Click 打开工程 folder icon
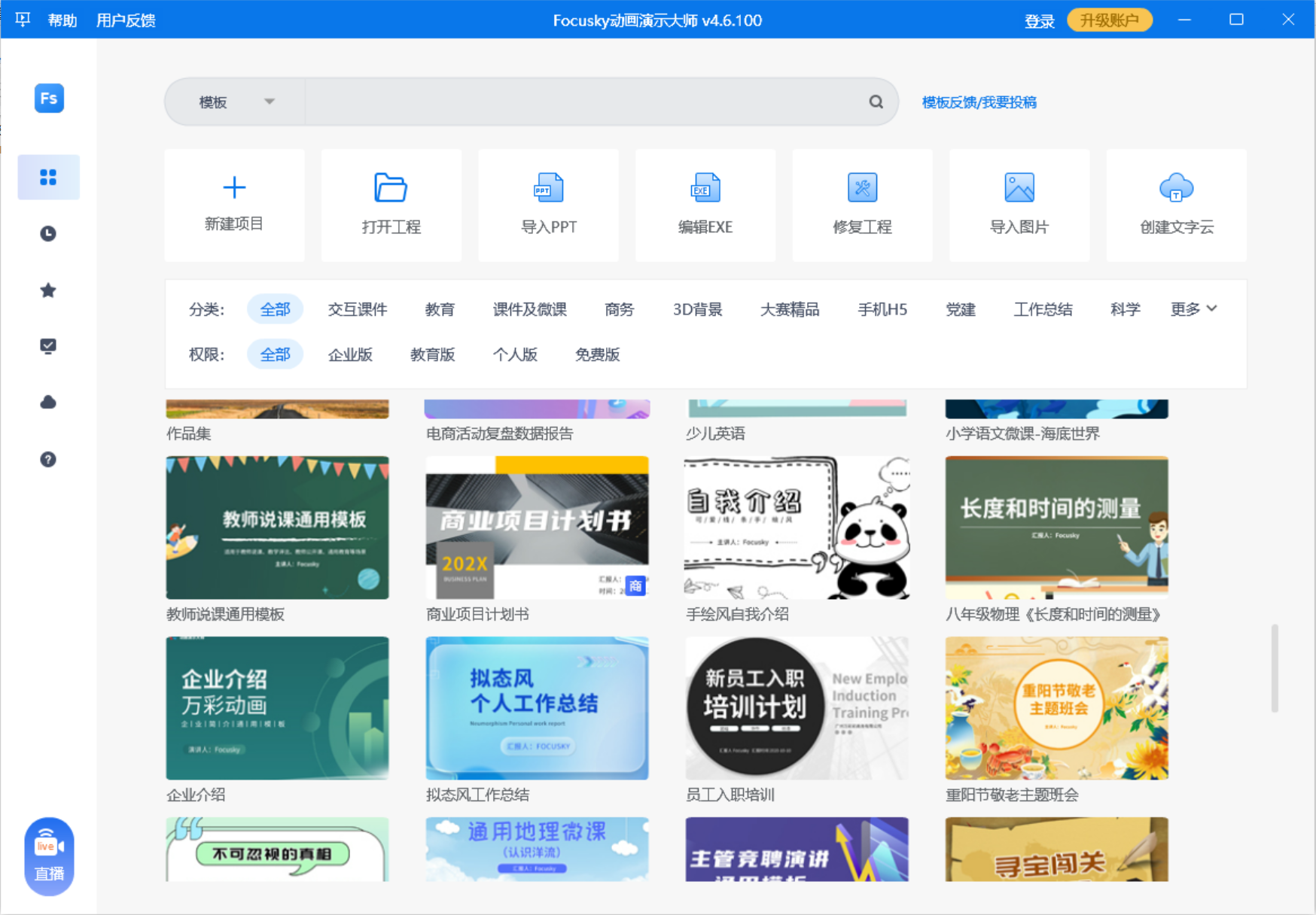Viewport: 1316px width, 915px height. (391, 187)
